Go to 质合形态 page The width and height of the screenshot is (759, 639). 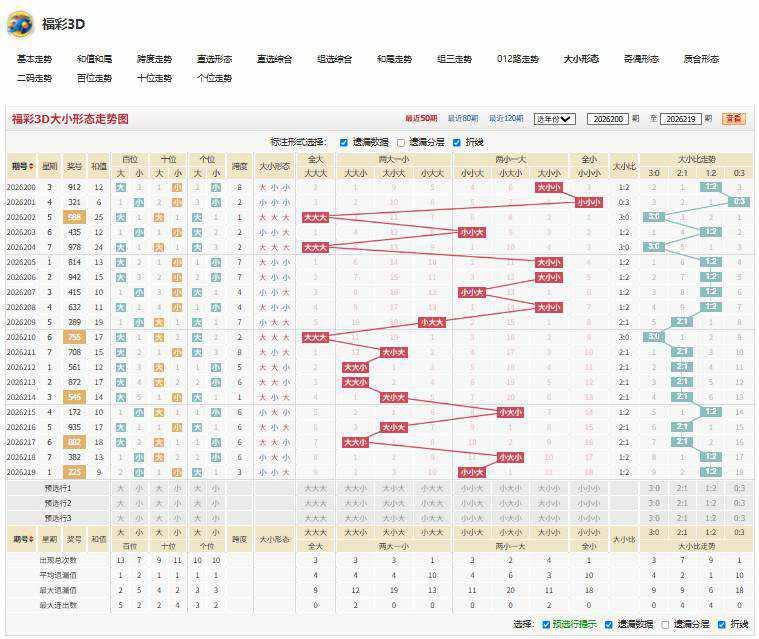pos(701,59)
